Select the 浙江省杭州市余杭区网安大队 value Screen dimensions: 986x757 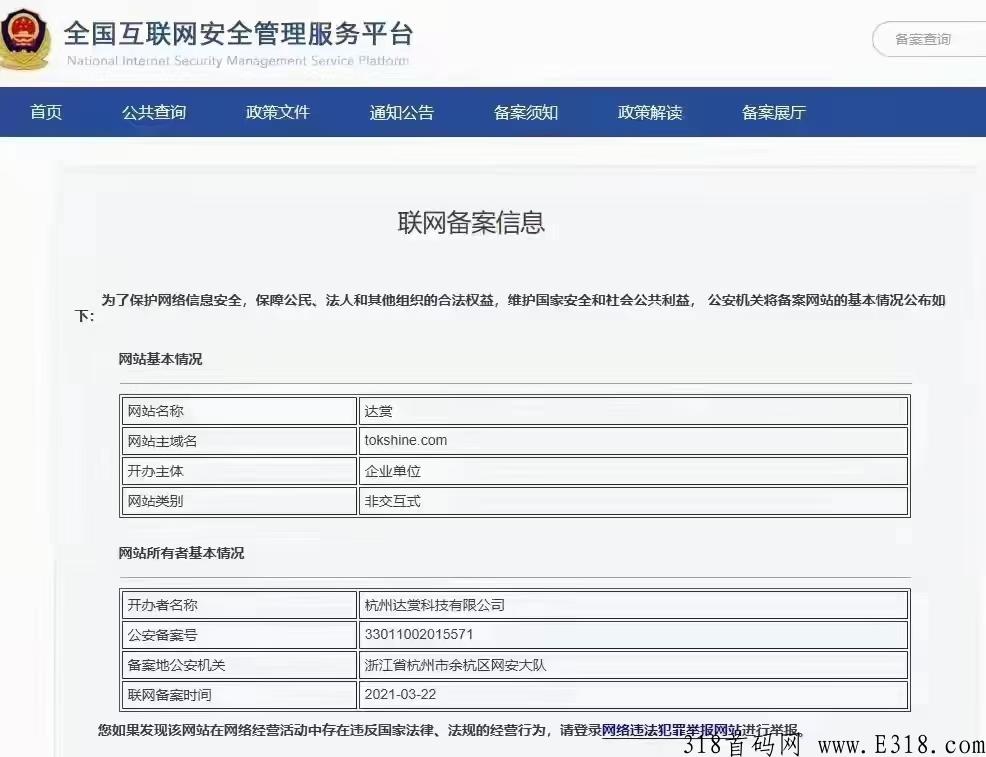click(455, 665)
